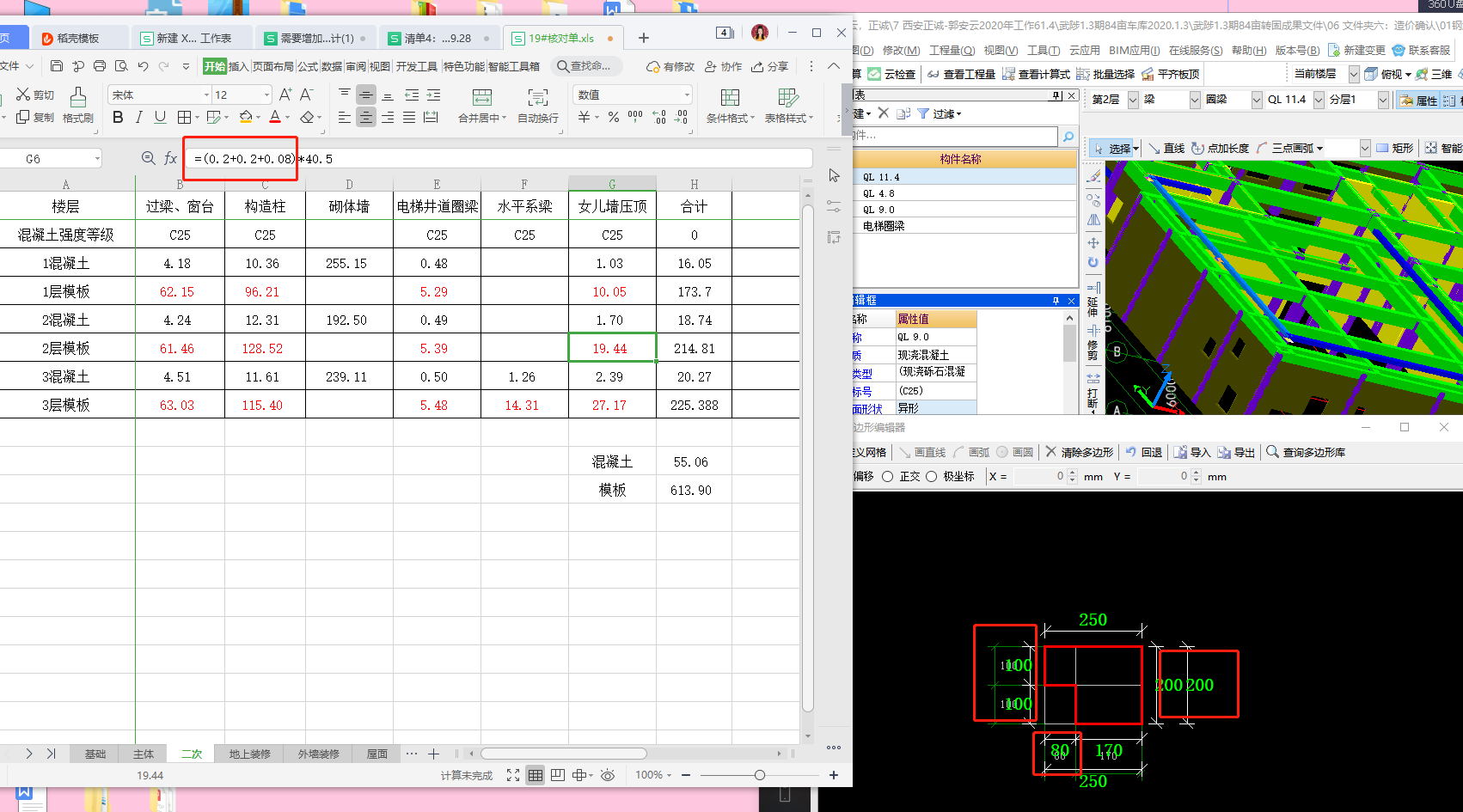Switch to the 19#核对单.xls document tab
This screenshot has height=812, width=1463.
coord(560,38)
